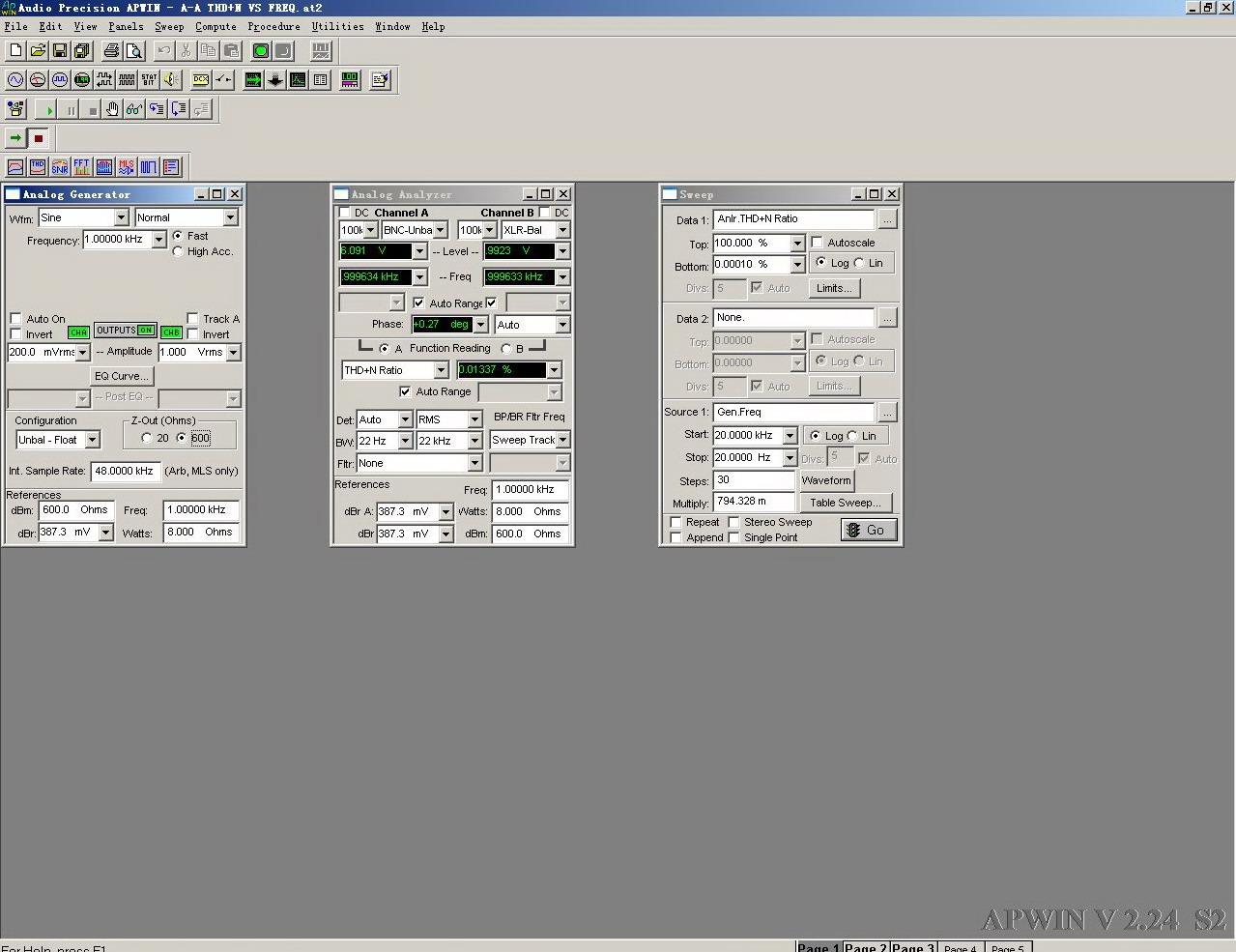Click the green arrow Go icon

(15, 138)
